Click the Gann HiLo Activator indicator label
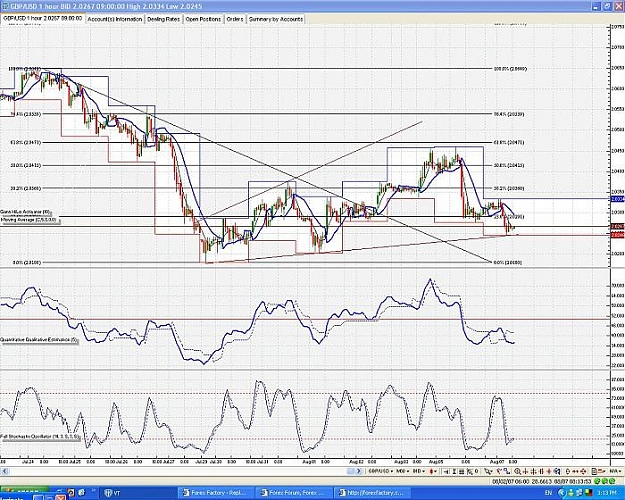The height and width of the screenshot is (500, 625). point(26,212)
